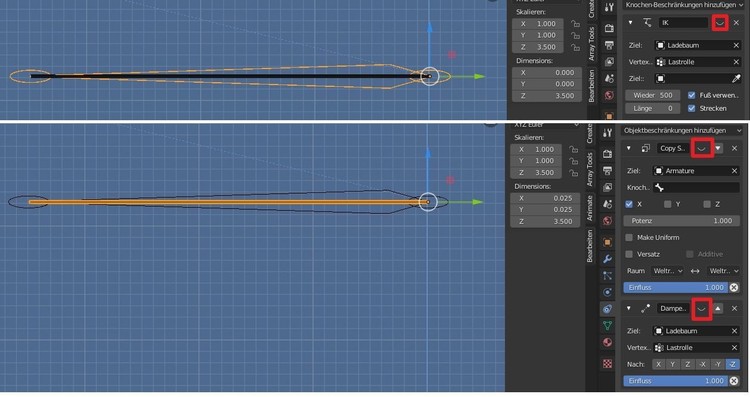This screenshot has height=397, width=750.
Task: Open the Texture checkerboard properties tab
Action: click(x=607, y=364)
